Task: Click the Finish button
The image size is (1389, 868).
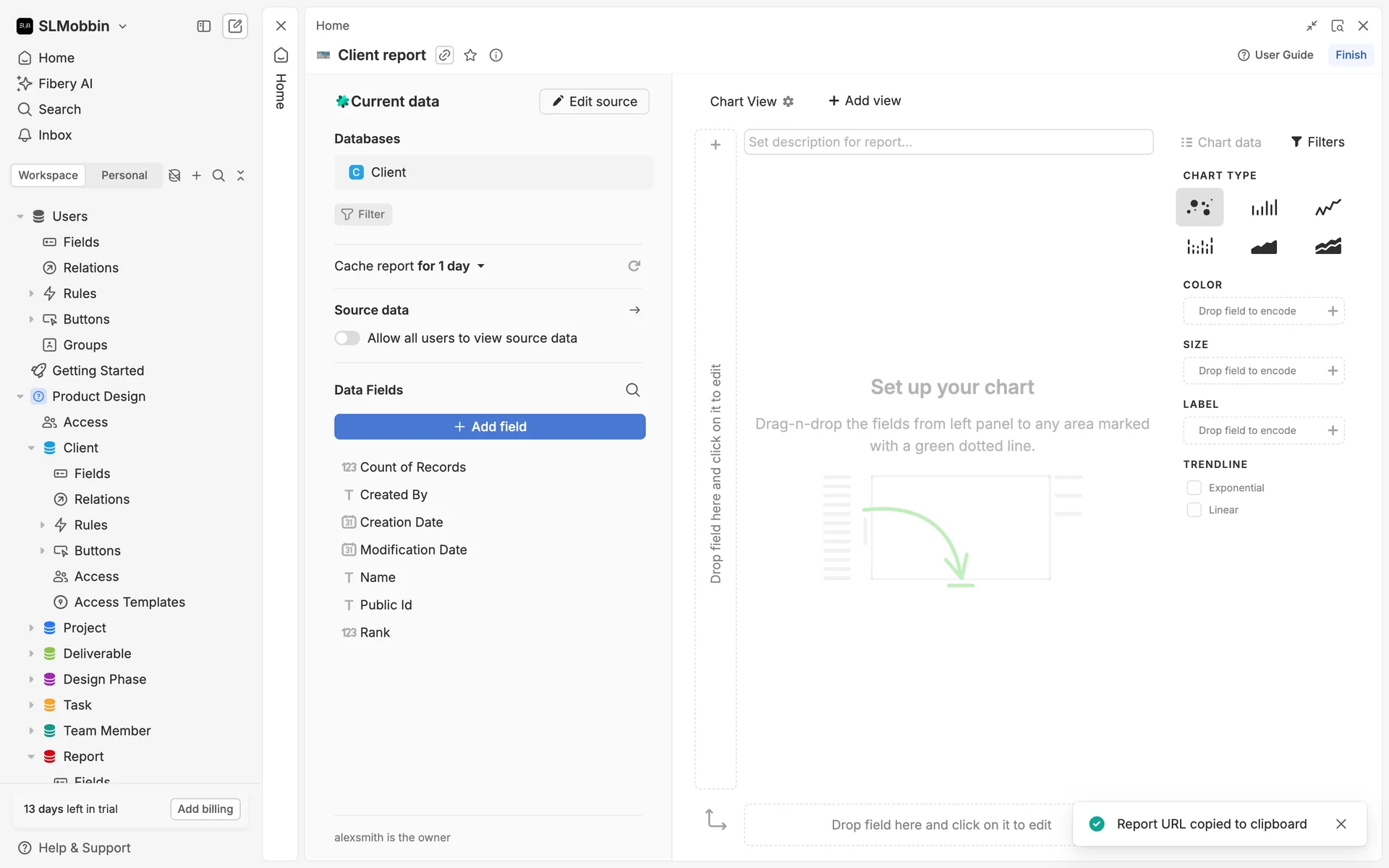Action: coord(1350,55)
